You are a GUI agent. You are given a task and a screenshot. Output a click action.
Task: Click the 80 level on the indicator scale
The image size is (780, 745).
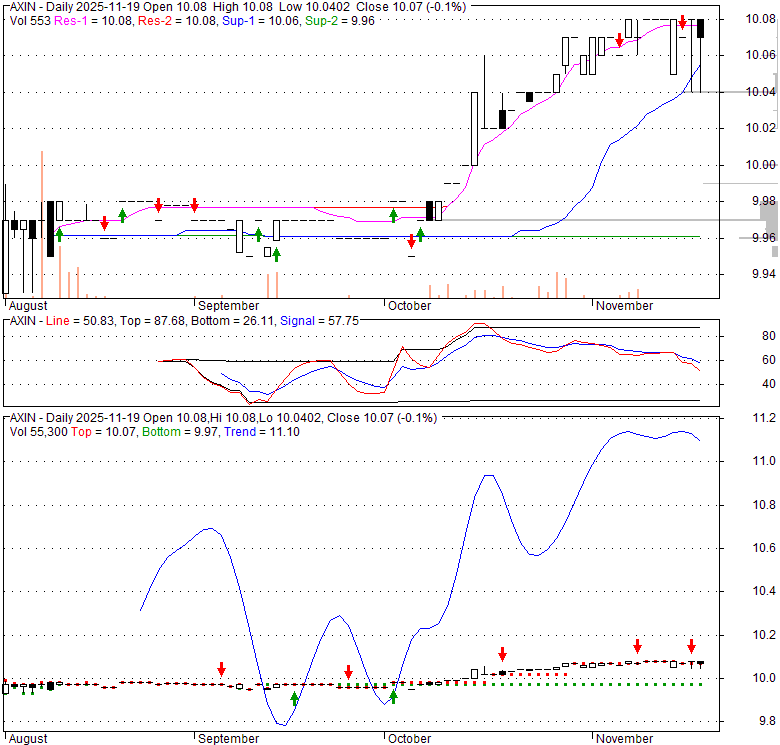[x=741, y=336]
